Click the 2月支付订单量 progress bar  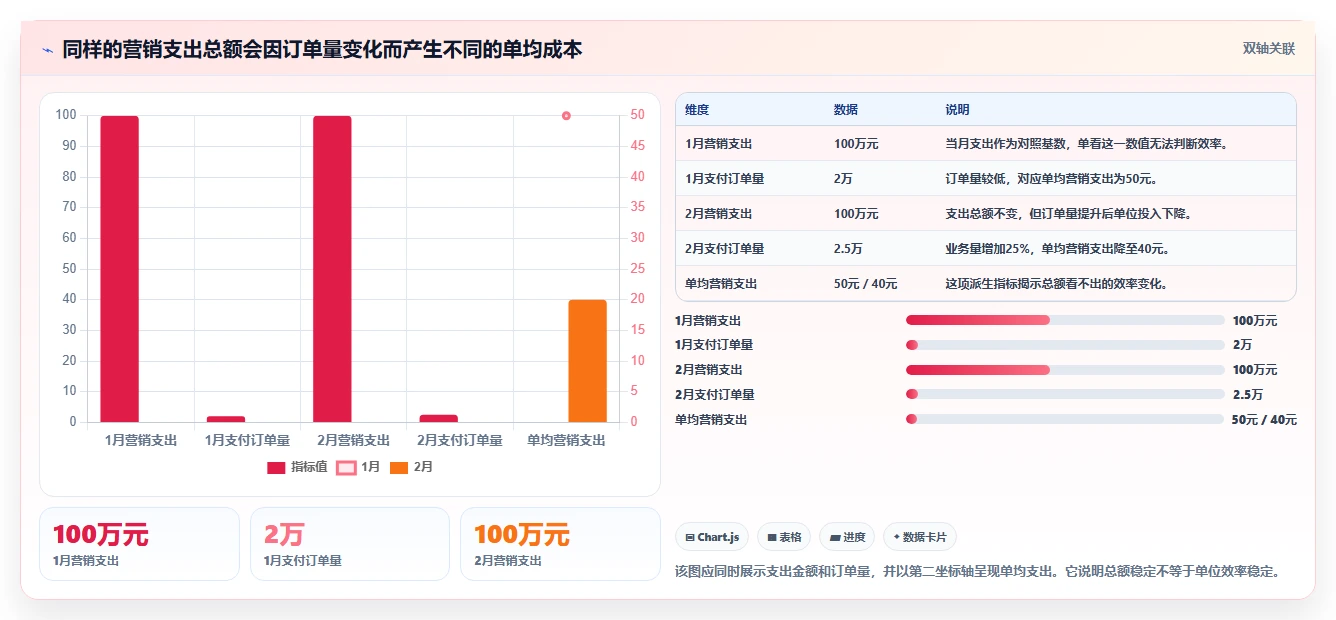point(1065,394)
